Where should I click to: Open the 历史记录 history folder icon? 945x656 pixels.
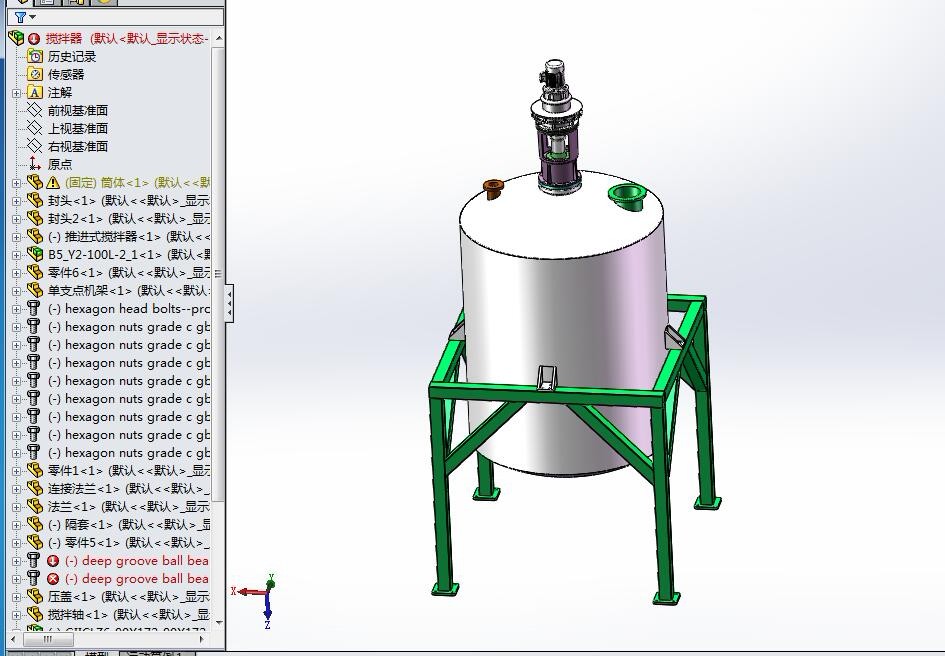tap(35, 57)
